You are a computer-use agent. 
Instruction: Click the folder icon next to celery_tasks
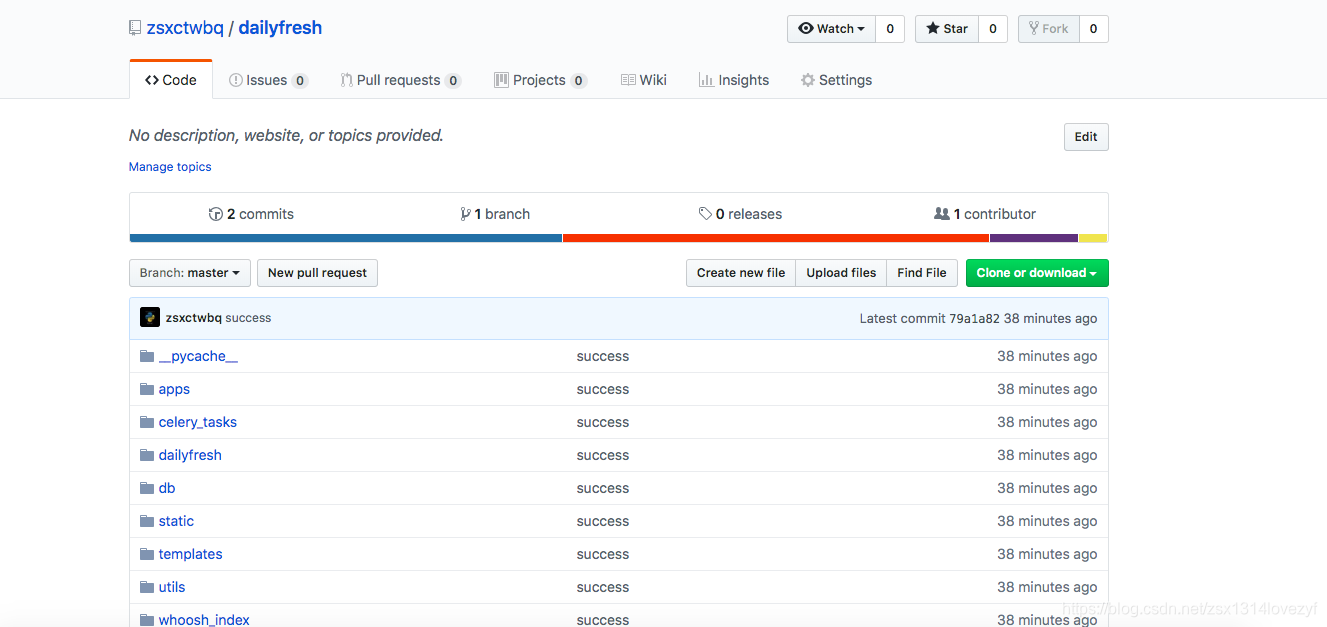[147, 422]
